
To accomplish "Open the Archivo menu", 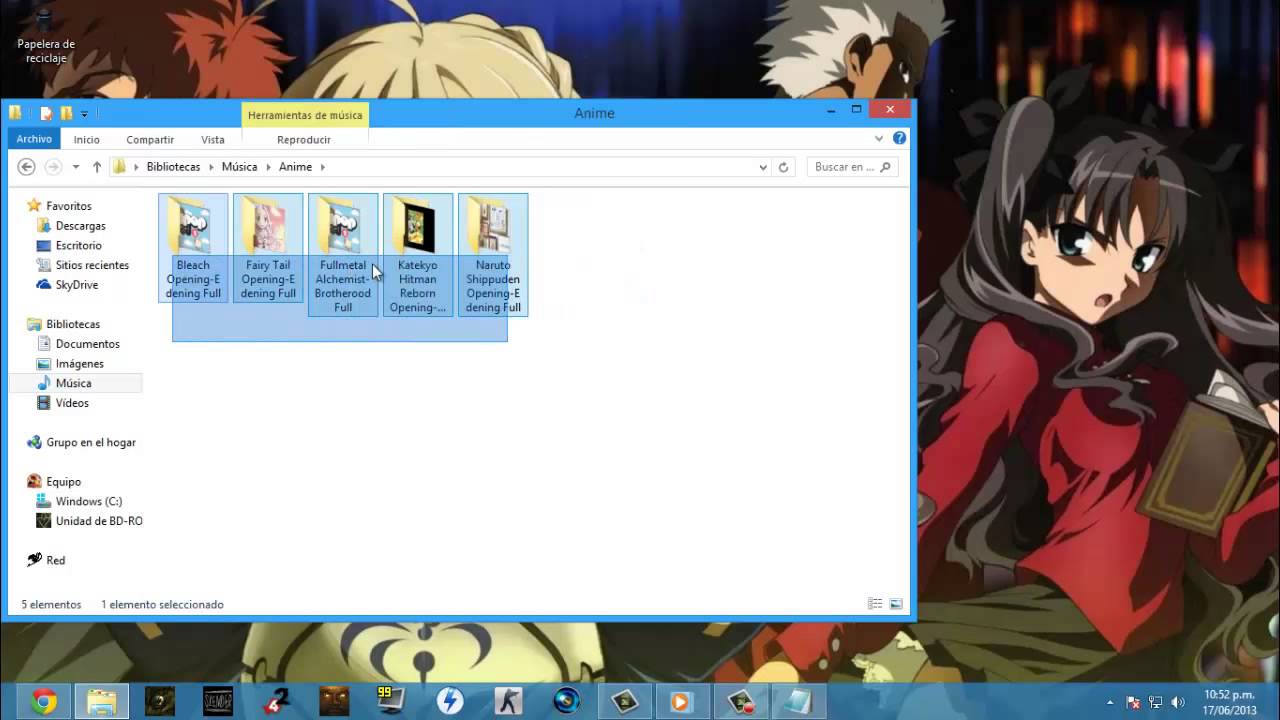I will [x=34, y=139].
